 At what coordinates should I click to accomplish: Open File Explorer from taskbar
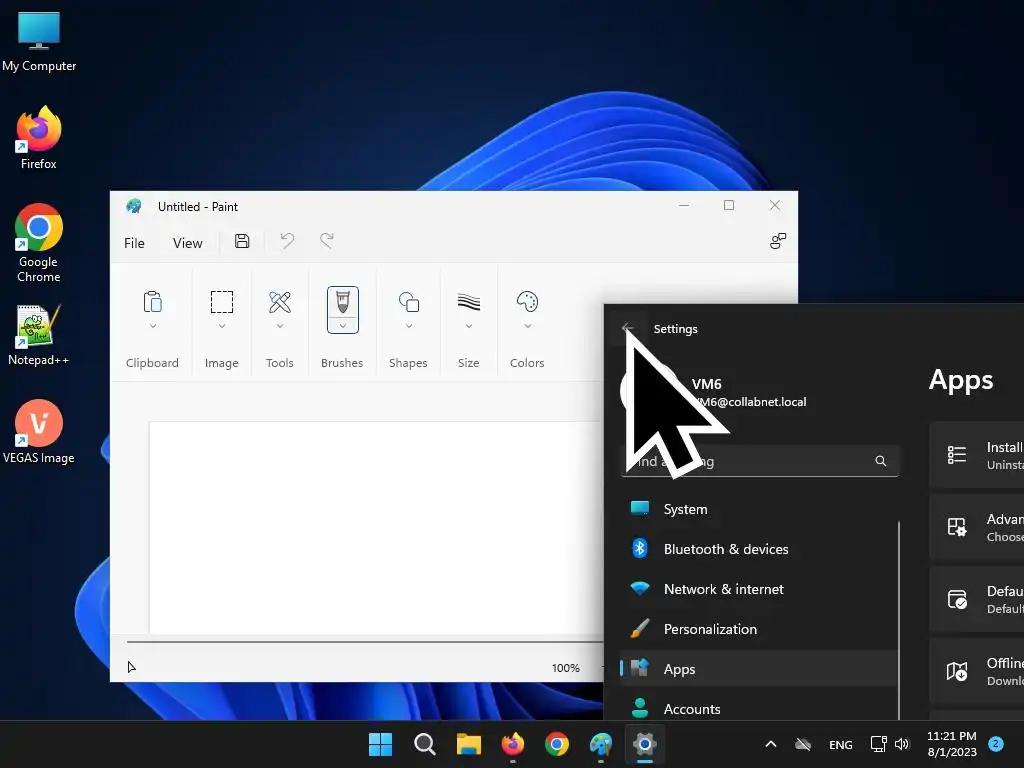coord(468,744)
